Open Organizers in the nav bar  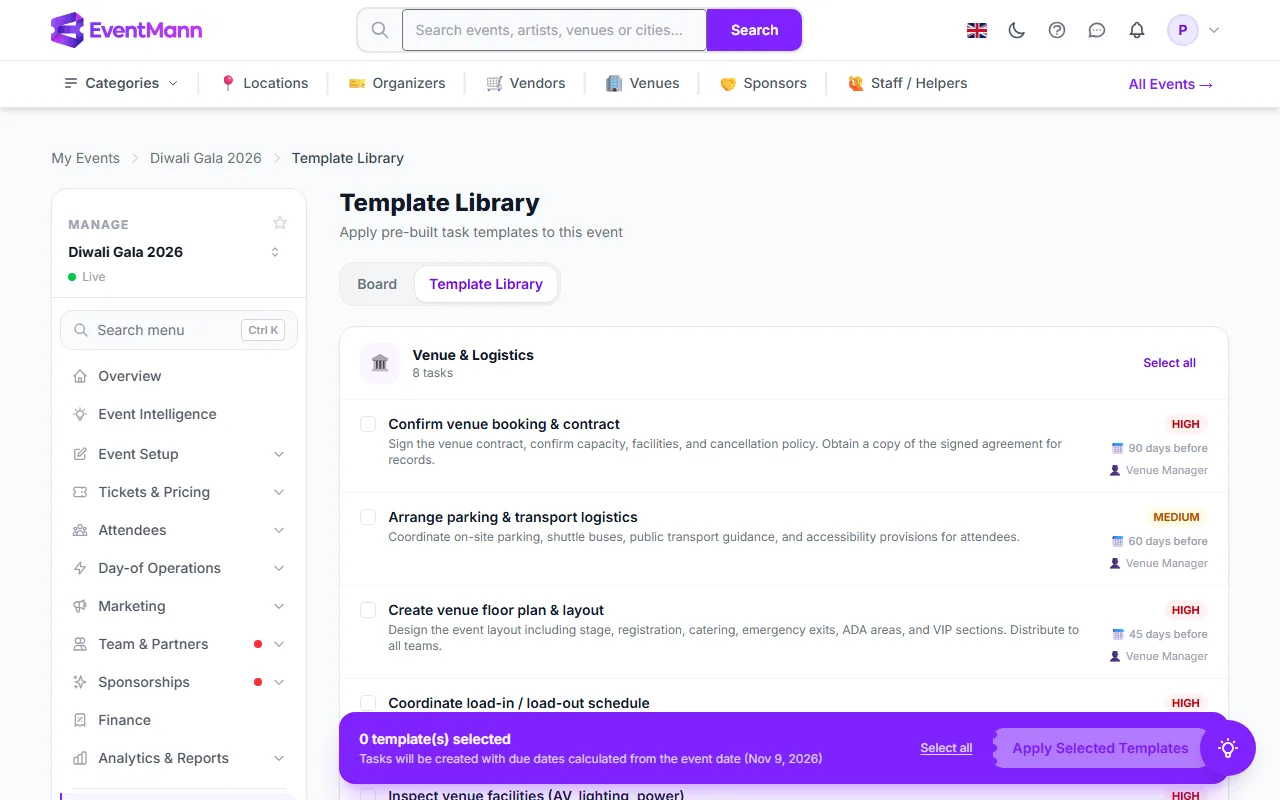(397, 83)
